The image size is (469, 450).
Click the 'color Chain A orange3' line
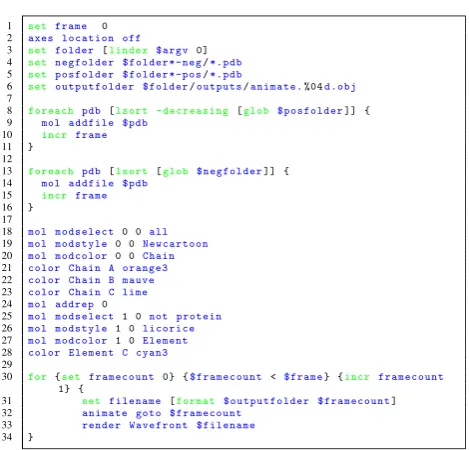(98, 268)
